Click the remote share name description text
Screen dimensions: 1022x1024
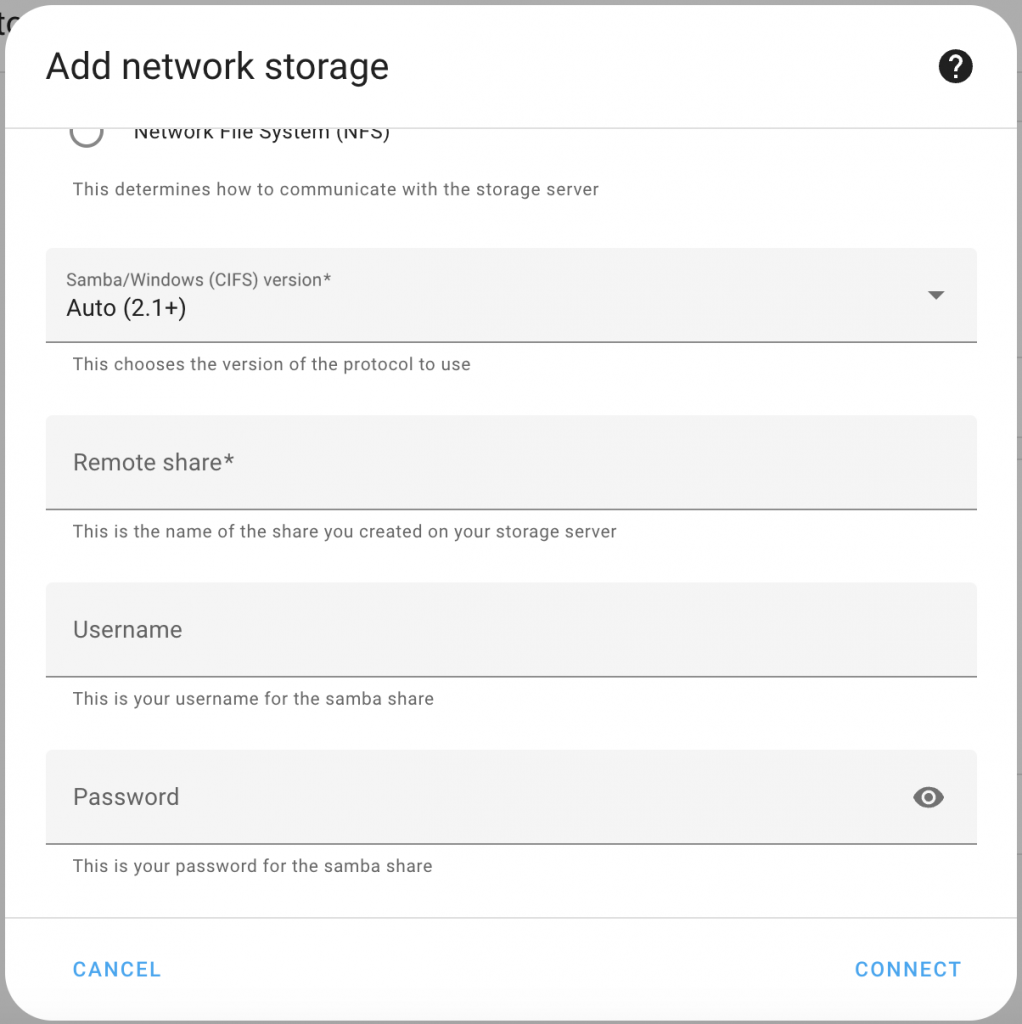coord(344,531)
